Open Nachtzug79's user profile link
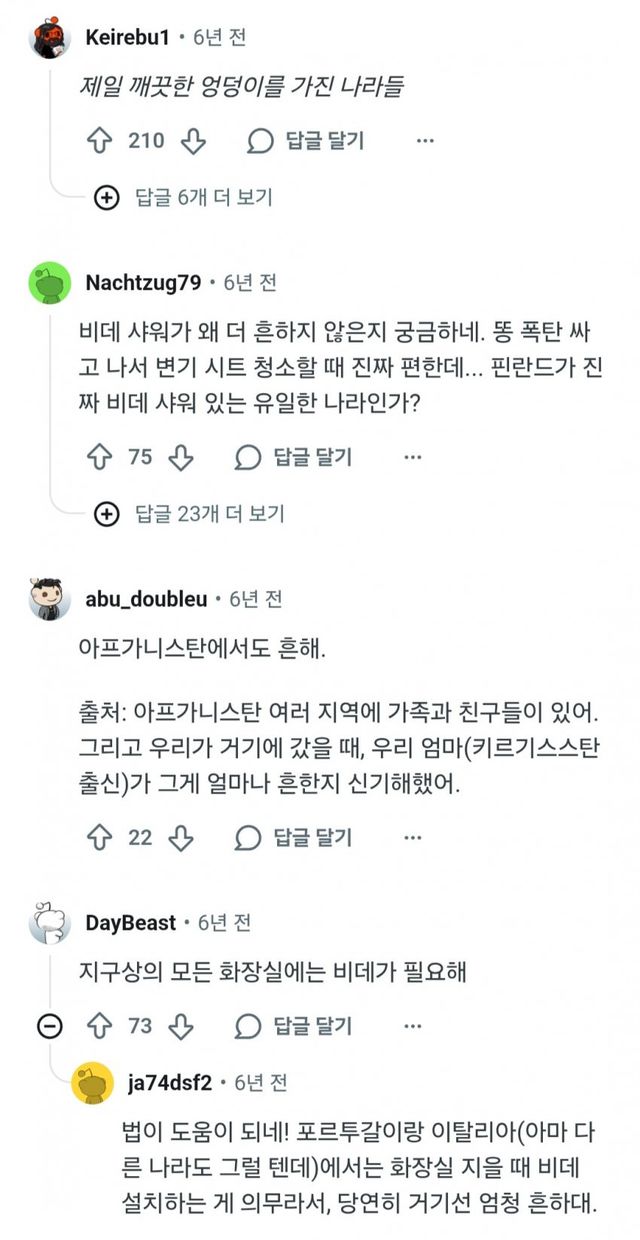The height and width of the screenshot is (1240, 640). [144, 282]
